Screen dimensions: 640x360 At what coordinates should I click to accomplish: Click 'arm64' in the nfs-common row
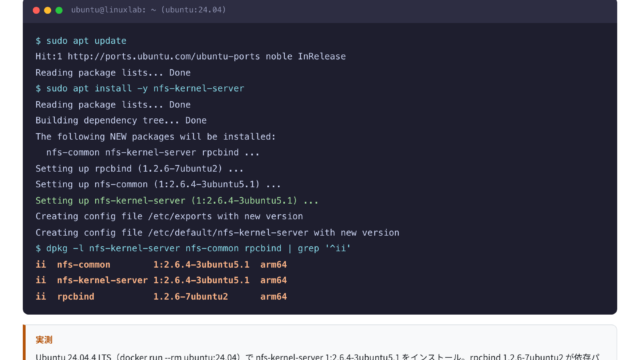273,264
